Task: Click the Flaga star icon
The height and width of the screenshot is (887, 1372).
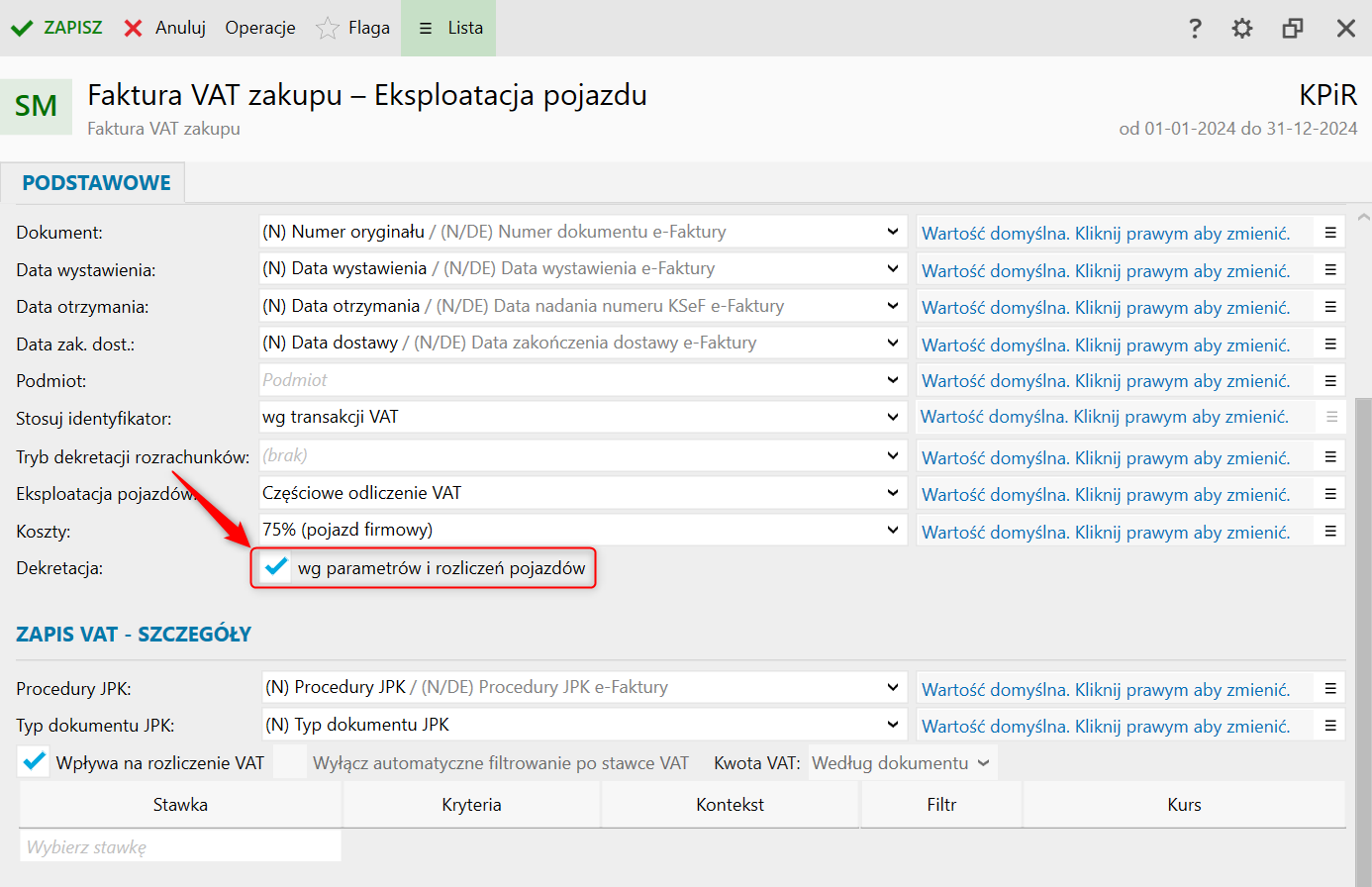Action: click(x=327, y=29)
